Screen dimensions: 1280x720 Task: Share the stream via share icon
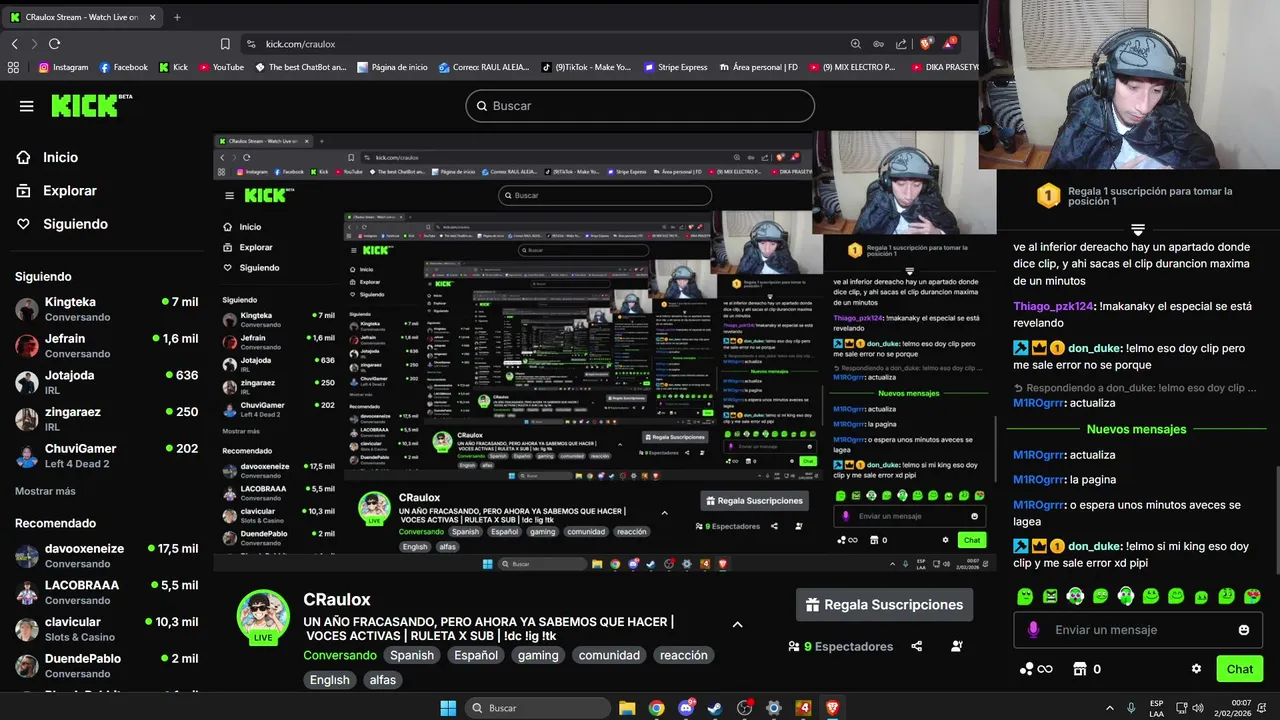pyautogui.click(x=917, y=646)
